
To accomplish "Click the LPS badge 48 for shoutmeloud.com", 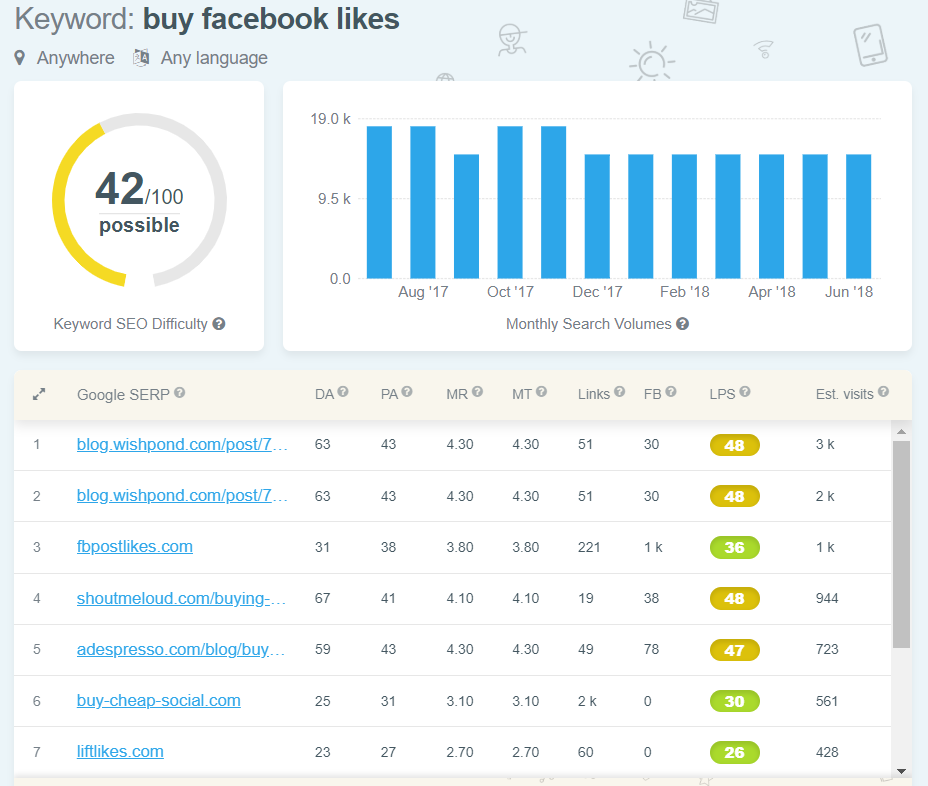I will click(x=734, y=598).
